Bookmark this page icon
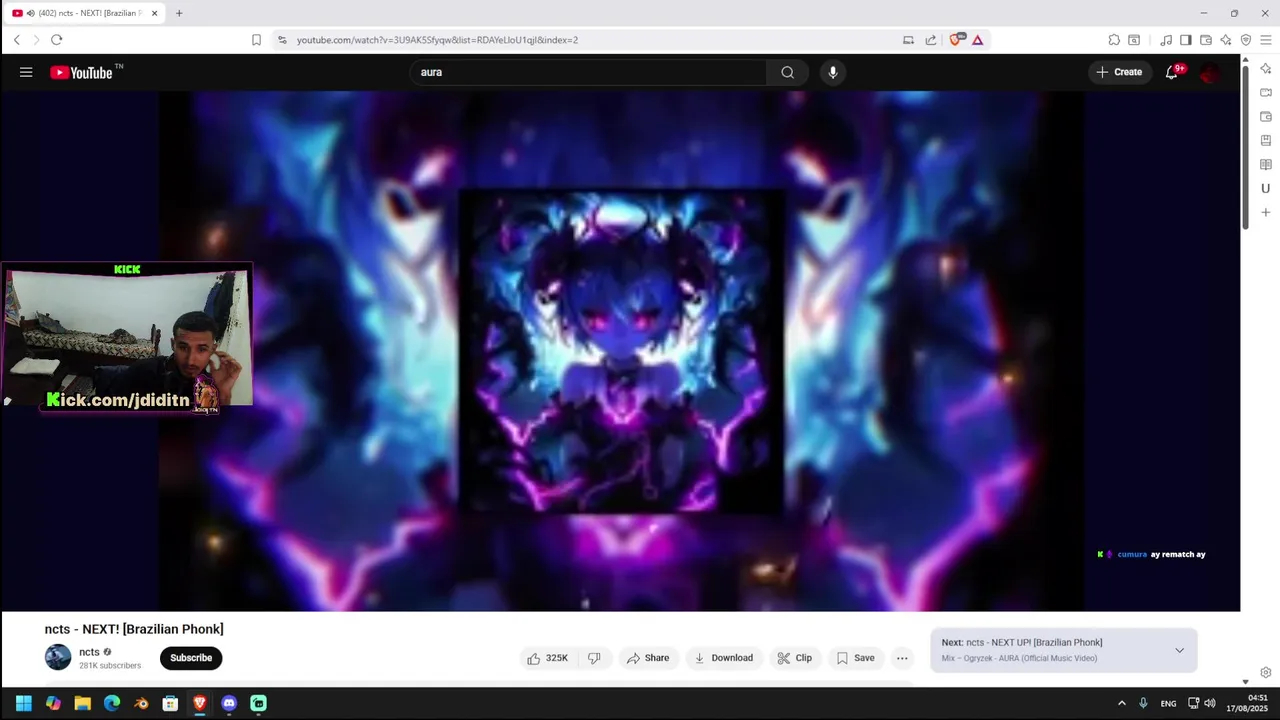This screenshot has width=1280, height=720. [256, 40]
